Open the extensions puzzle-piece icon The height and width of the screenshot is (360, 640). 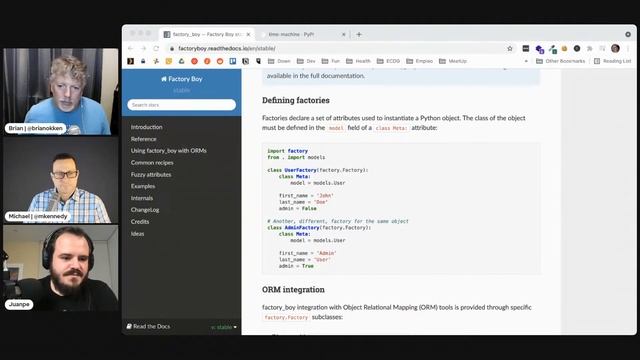click(589, 49)
